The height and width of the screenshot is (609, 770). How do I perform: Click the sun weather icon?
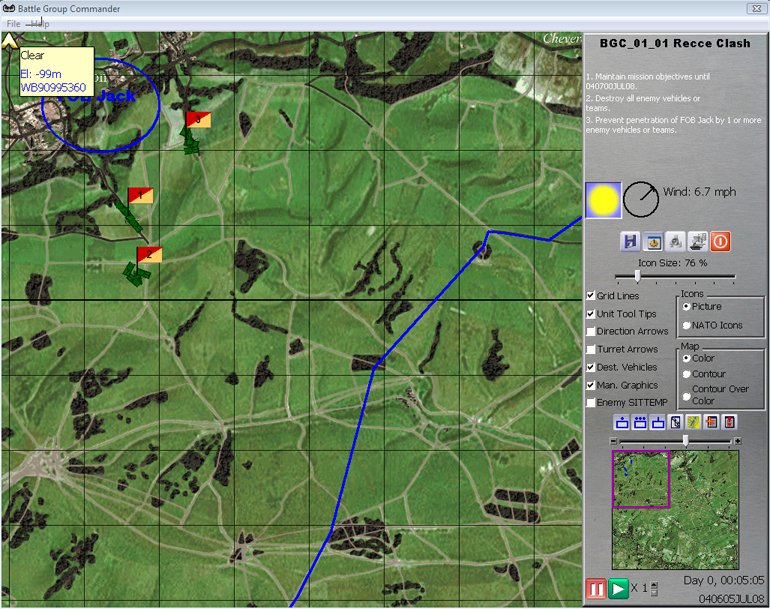(x=603, y=200)
